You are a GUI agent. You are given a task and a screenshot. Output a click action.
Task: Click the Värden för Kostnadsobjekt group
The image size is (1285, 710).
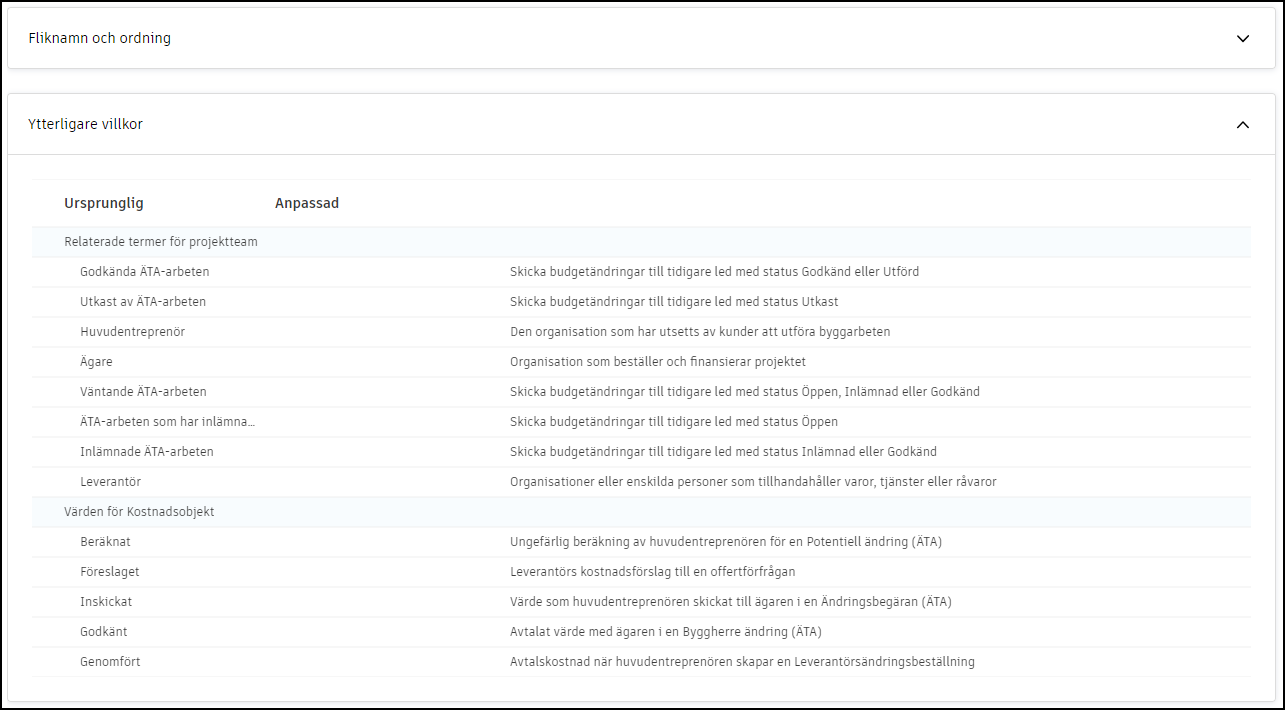pos(139,512)
